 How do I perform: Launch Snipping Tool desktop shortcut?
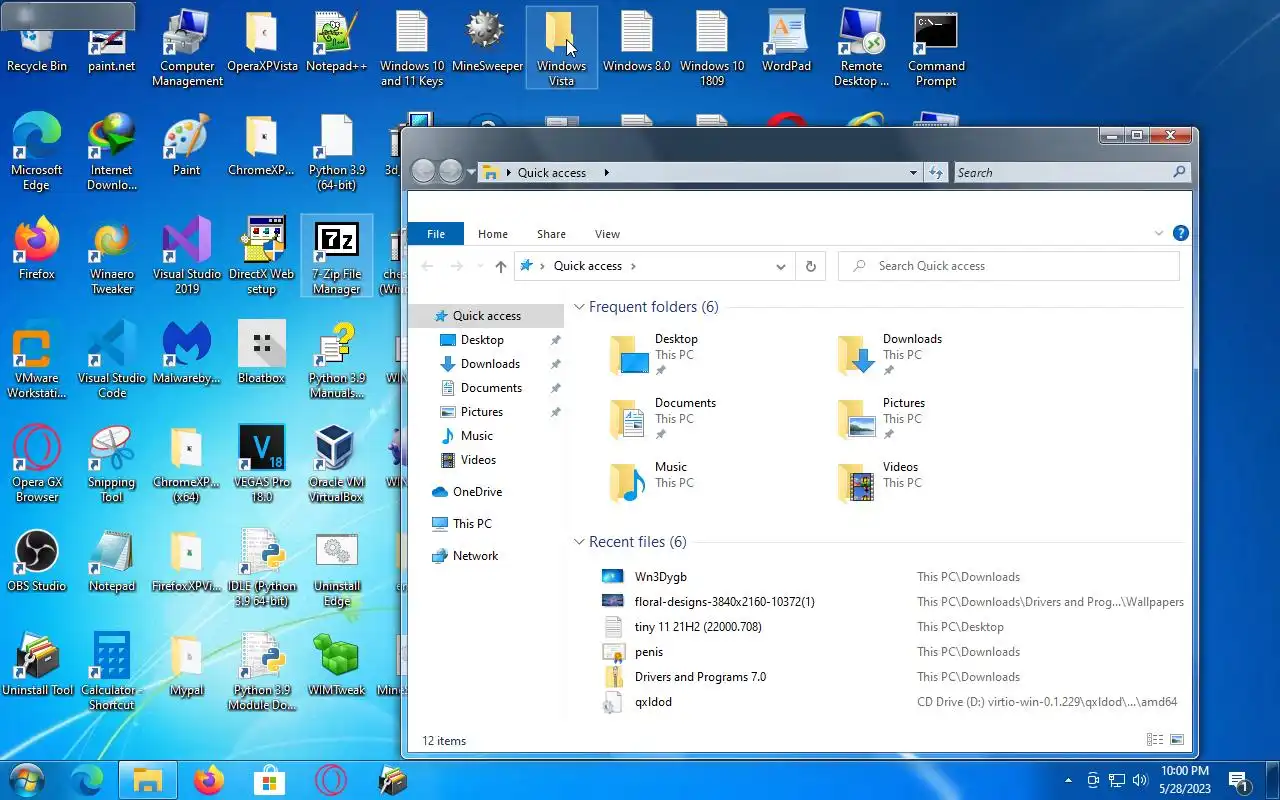pyautogui.click(x=112, y=465)
